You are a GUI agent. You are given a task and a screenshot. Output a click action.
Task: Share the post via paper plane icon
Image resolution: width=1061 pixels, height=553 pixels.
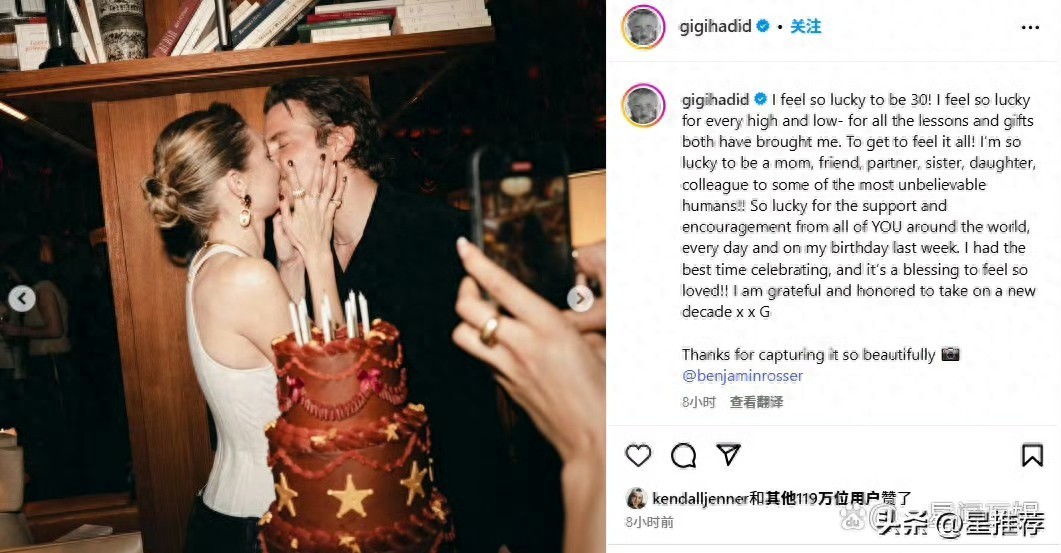(x=729, y=454)
